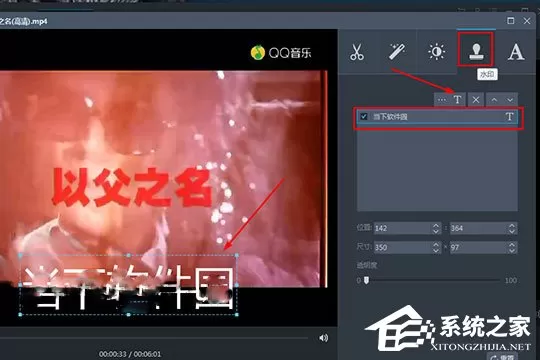Click the size width field showing 350
Viewport: 540px width, 360px height.
click(402, 247)
